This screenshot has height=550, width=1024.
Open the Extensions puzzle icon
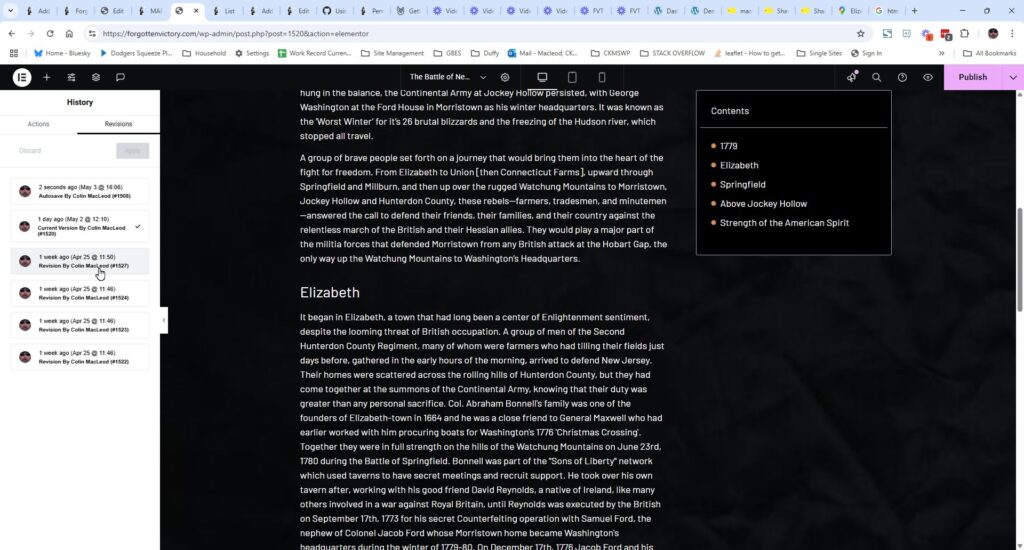pos(965,33)
